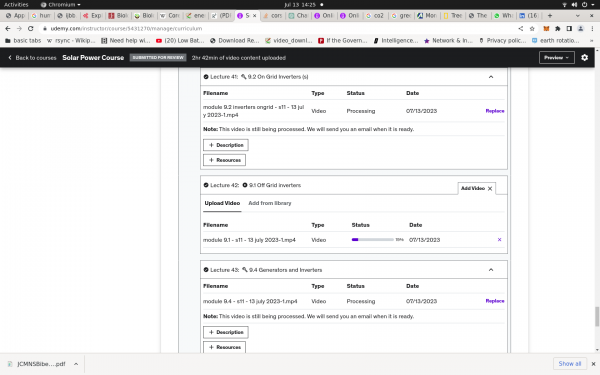Open the network indicator in top bar
Screen dimensions: 600x375
tap(564, 5)
